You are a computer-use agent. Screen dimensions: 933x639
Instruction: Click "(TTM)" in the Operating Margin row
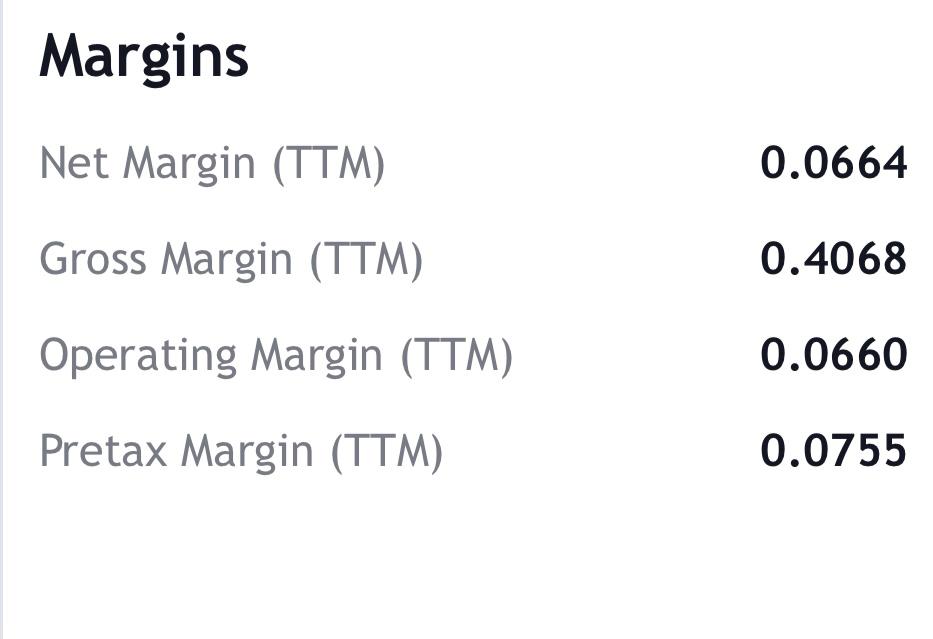tap(457, 355)
